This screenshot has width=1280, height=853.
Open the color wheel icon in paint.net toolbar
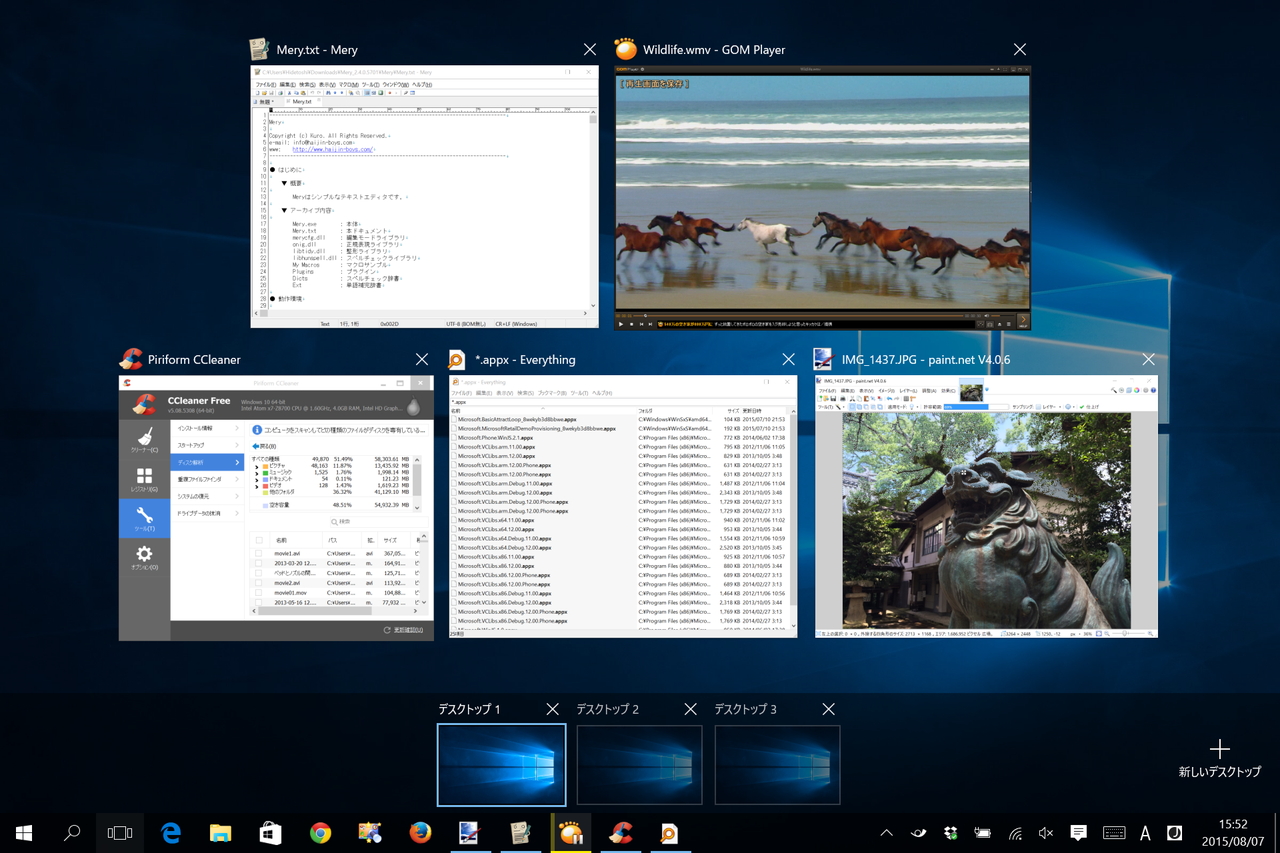tap(1135, 390)
